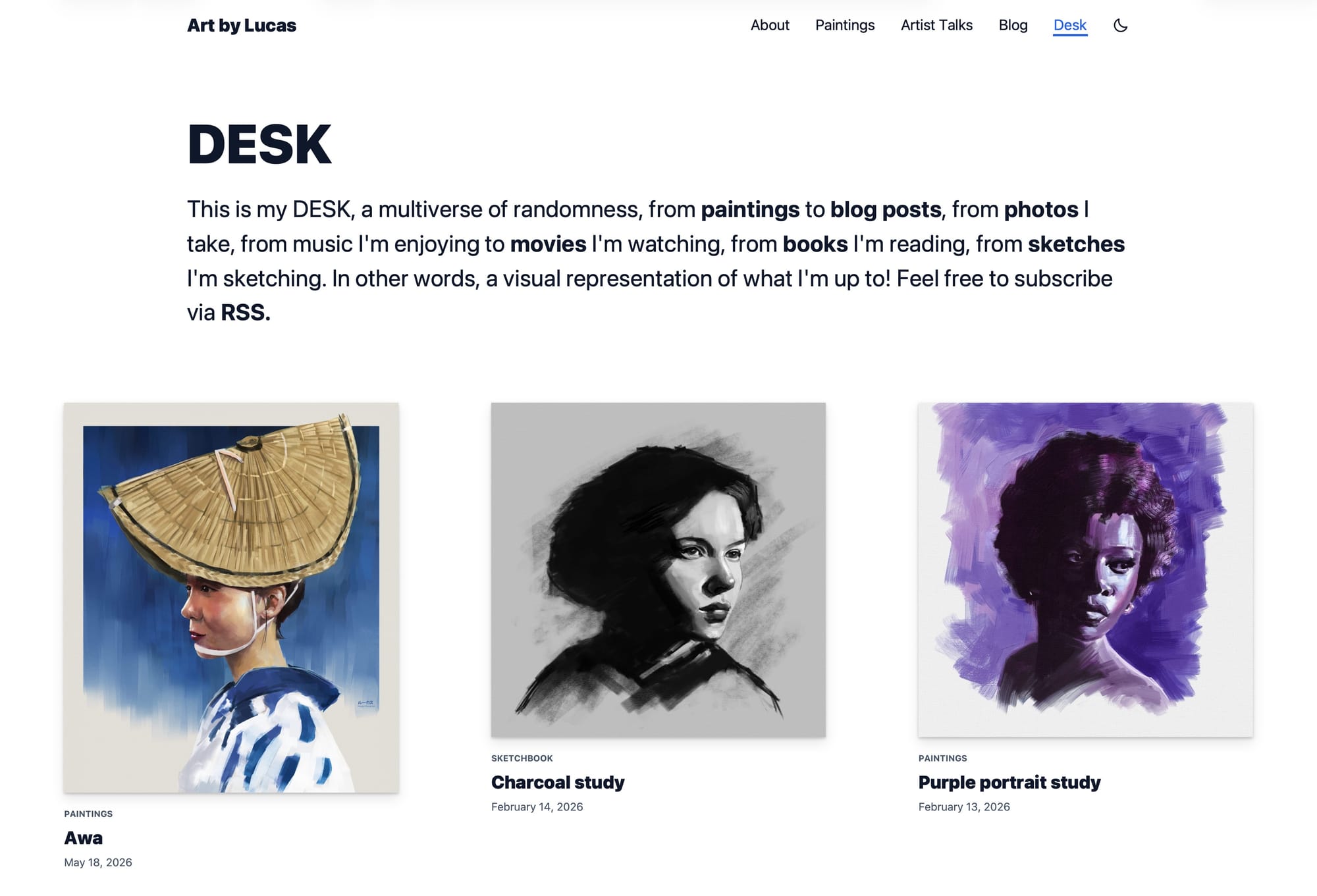Click the sketches link in the paragraph
The height and width of the screenshot is (896, 1317).
click(1076, 244)
